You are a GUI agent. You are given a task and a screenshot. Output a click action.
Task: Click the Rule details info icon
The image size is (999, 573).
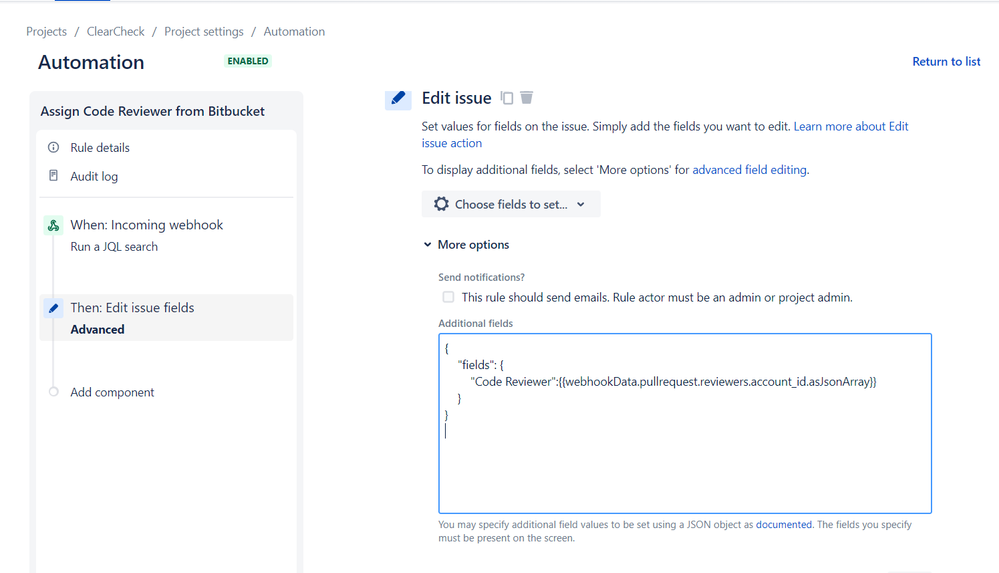pyautogui.click(x=54, y=147)
